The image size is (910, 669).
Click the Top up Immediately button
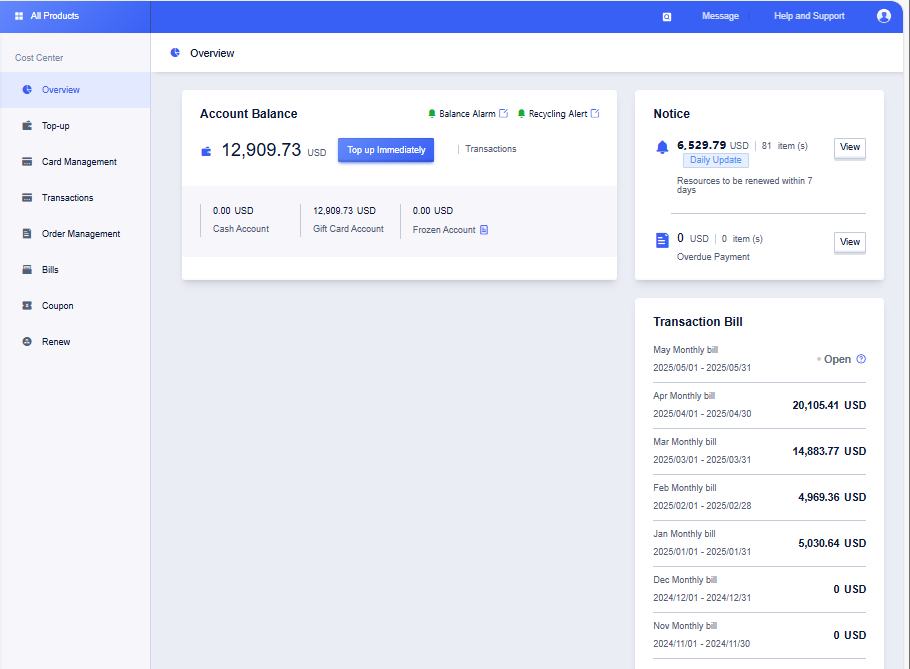pos(386,150)
